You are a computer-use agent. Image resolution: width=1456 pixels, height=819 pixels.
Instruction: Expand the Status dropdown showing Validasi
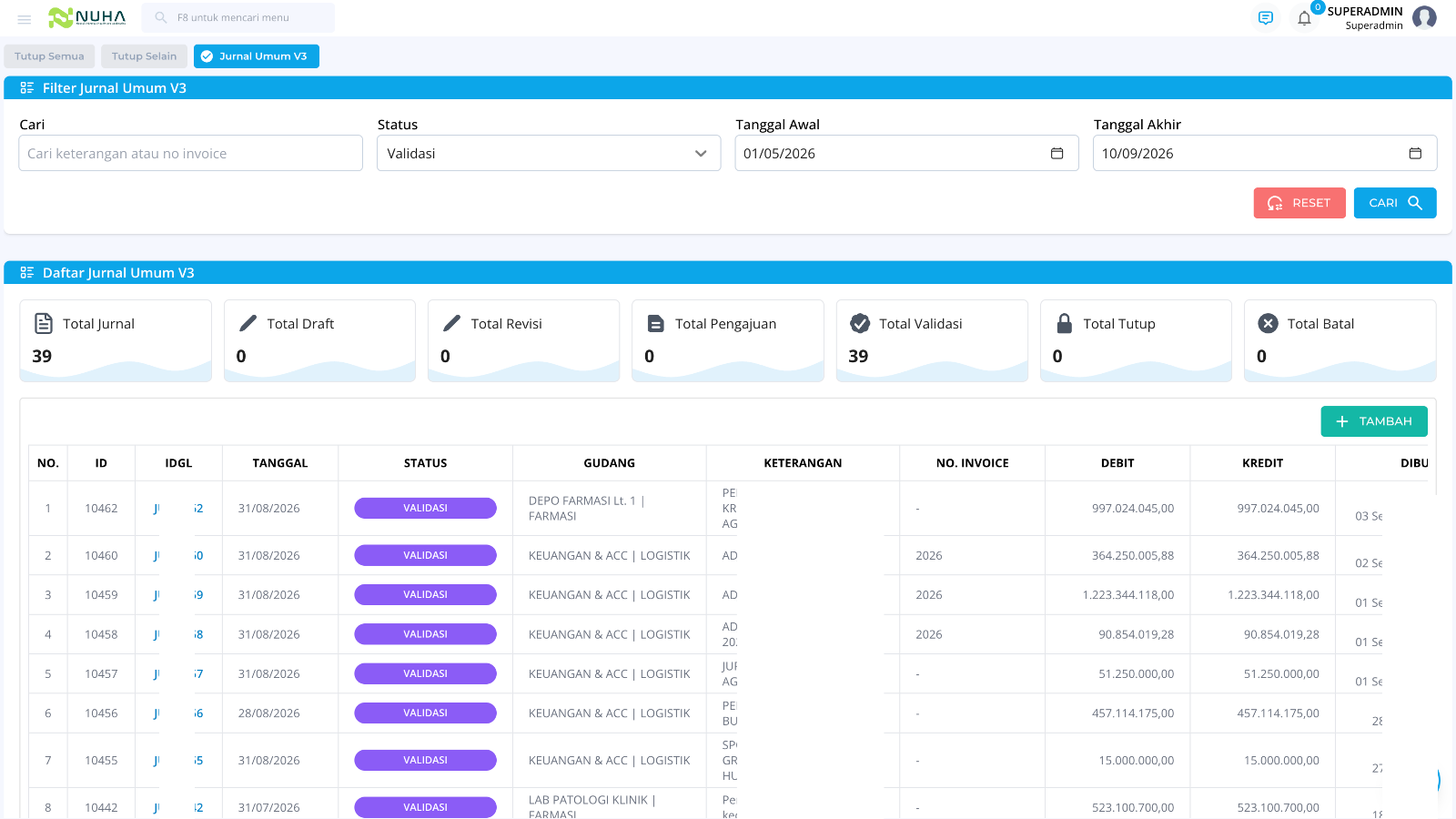click(549, 154)
